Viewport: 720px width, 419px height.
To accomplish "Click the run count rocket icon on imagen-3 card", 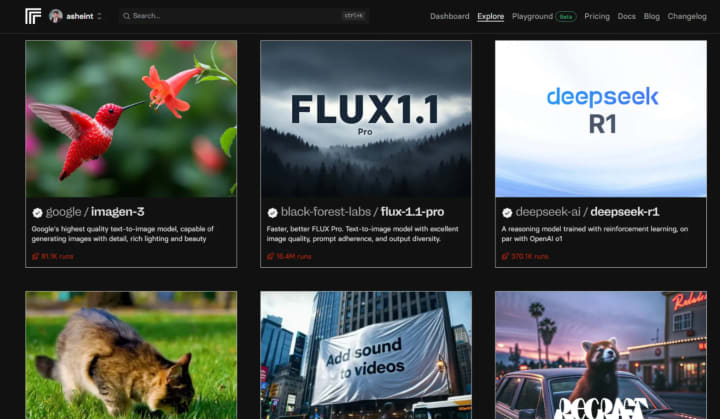I will click(x=35, y=256).
